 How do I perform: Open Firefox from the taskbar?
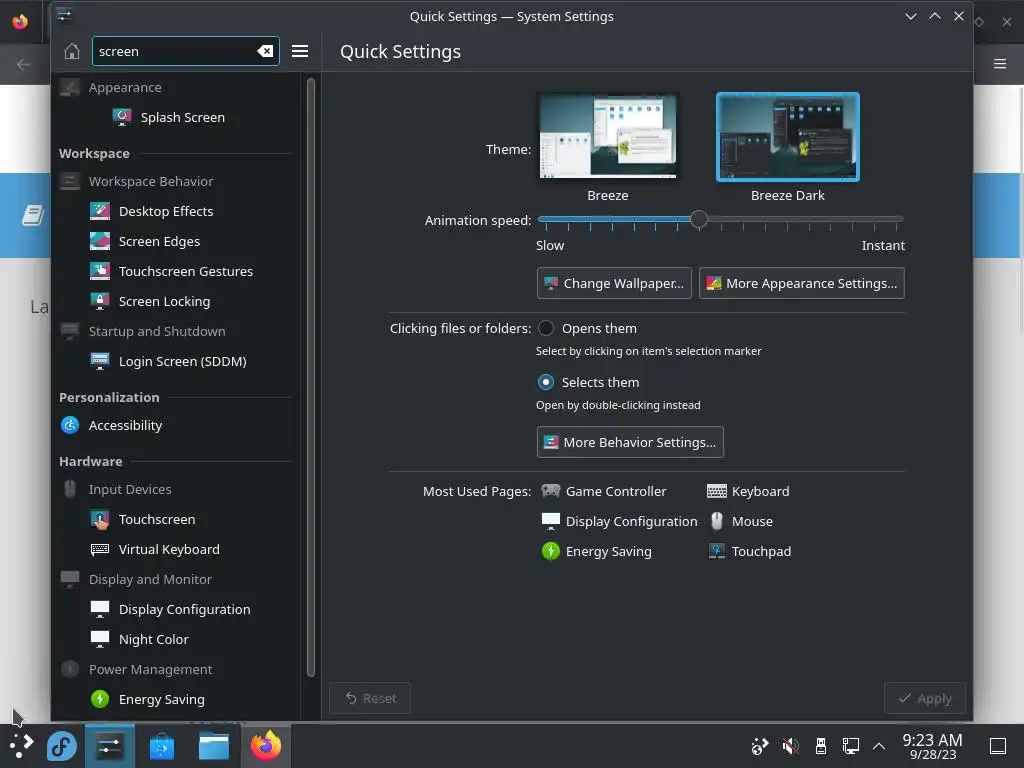click(266, 746)
